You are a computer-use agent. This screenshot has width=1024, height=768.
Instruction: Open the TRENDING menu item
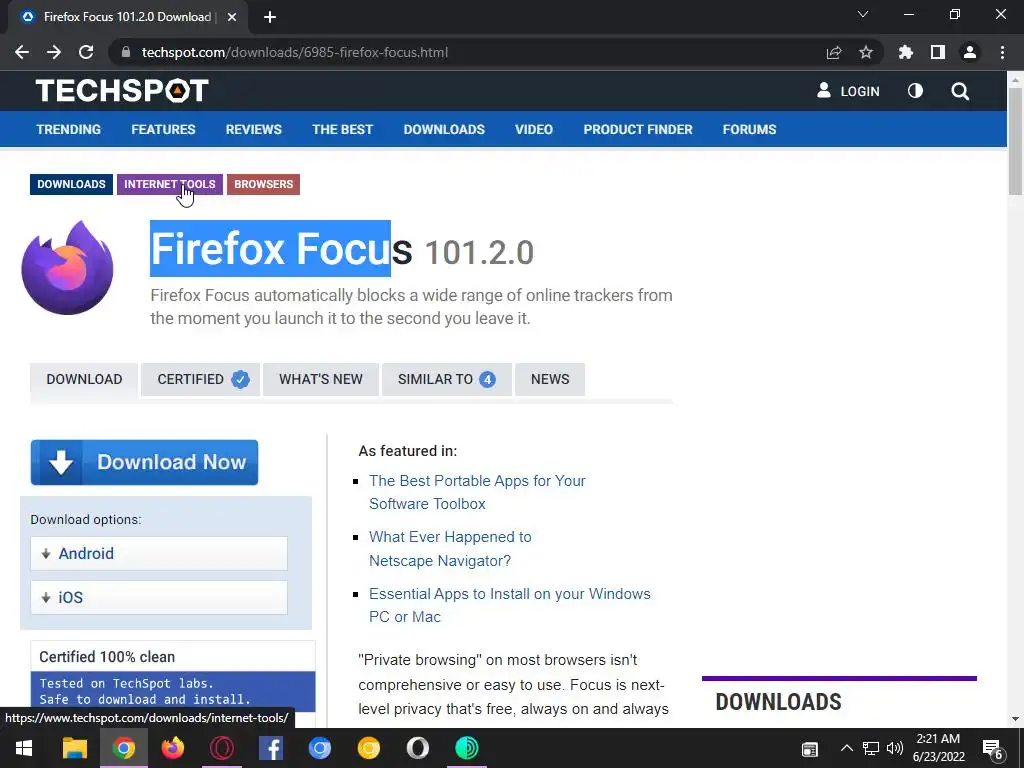[x=69, y=129]
